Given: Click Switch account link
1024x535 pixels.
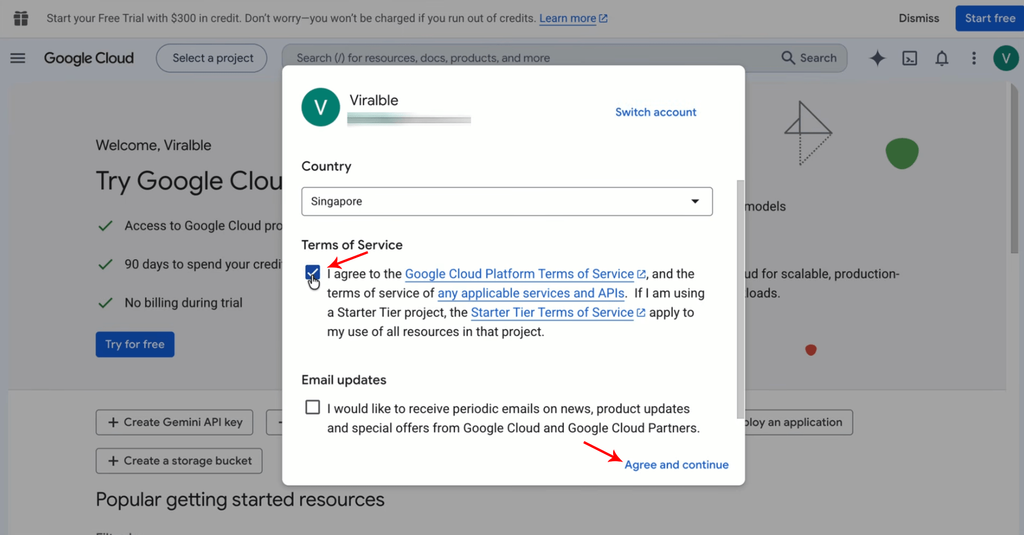Looking at the screenshot, I should coord(656,112).
